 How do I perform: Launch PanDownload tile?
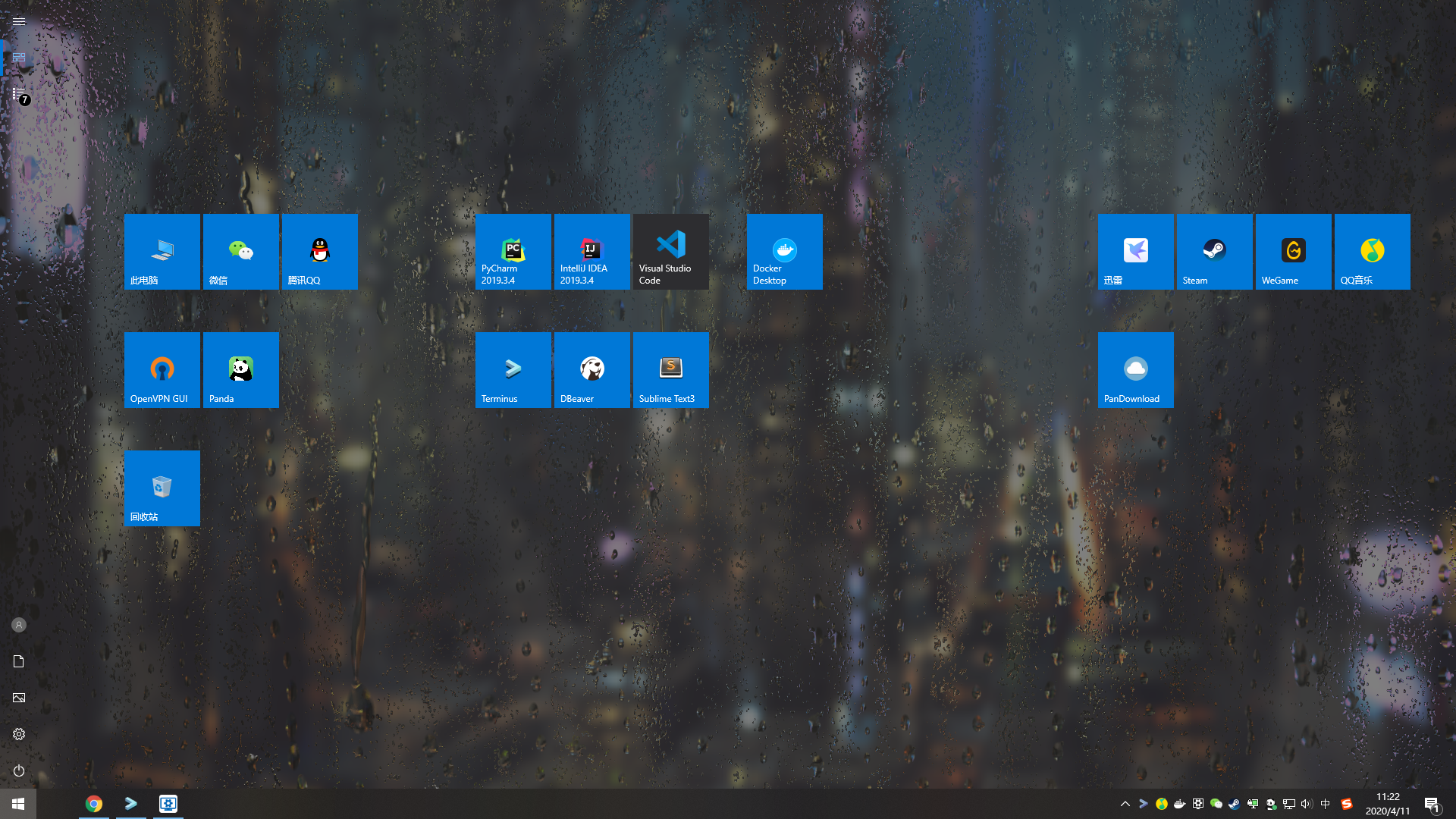pyautogui.click(x=1135, y=369)
